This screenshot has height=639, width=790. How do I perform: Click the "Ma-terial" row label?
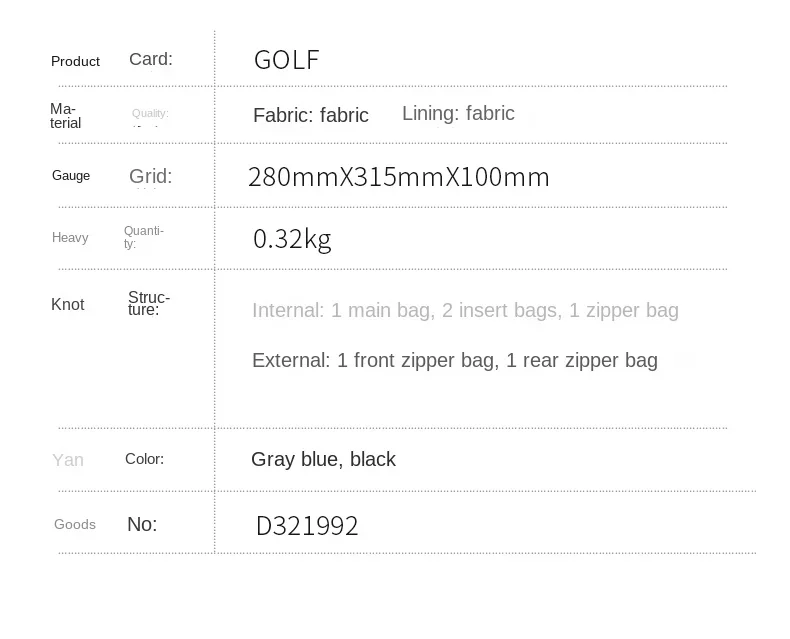point(65,116)
